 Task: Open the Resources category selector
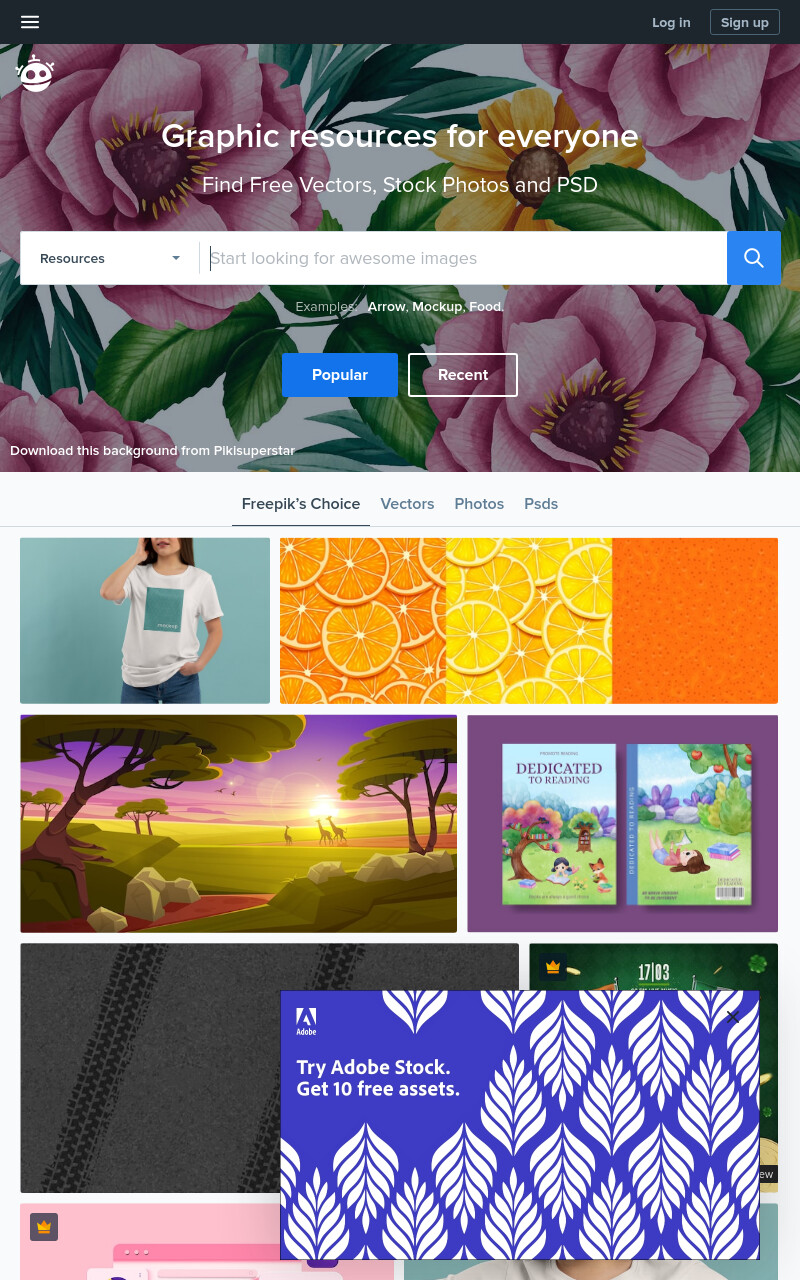(x=110, y=258)
